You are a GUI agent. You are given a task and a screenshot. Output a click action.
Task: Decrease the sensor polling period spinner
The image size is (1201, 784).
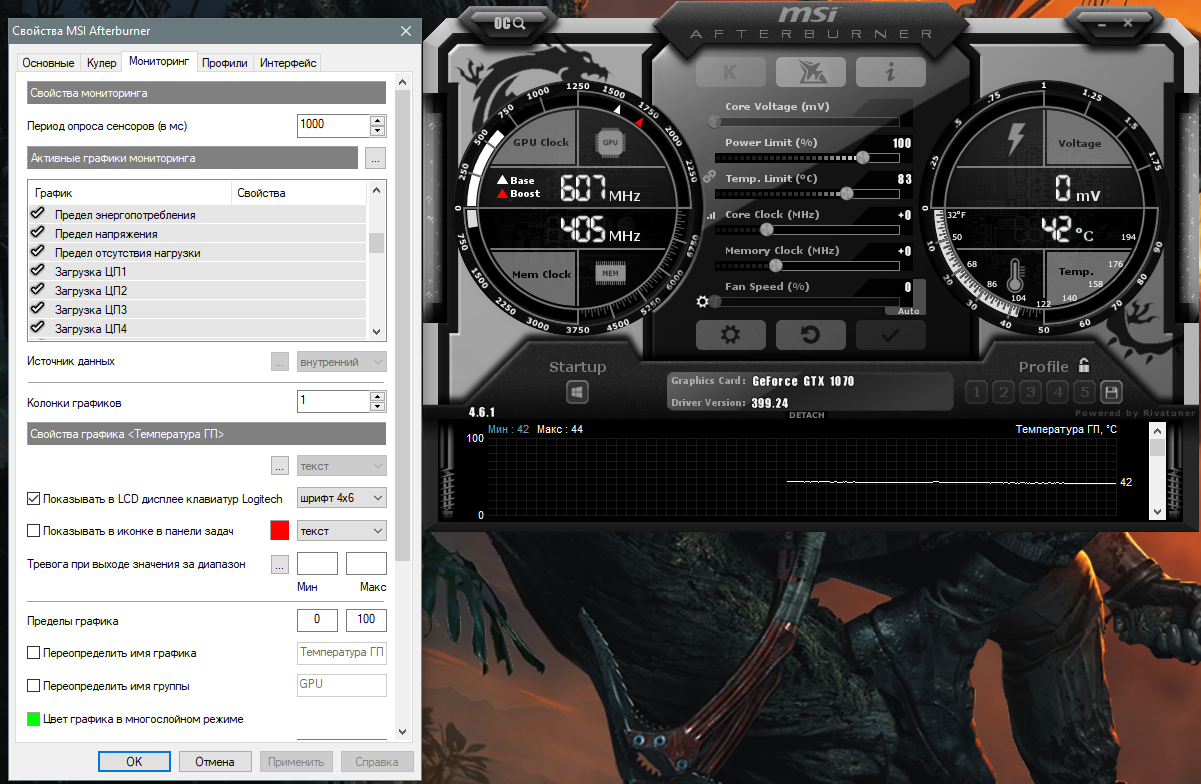[x=377, y=131]
